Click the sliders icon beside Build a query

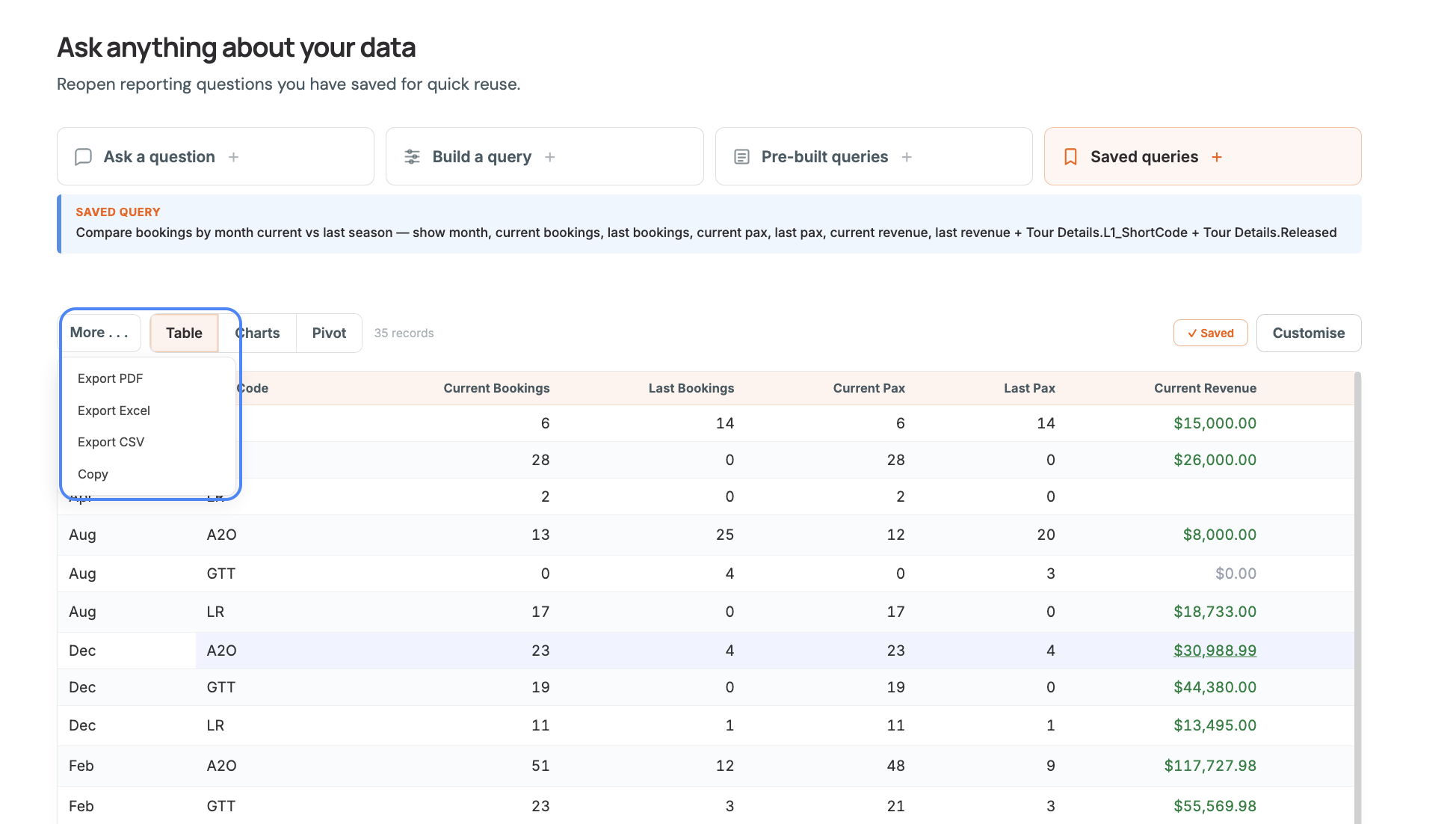[412, 157]
